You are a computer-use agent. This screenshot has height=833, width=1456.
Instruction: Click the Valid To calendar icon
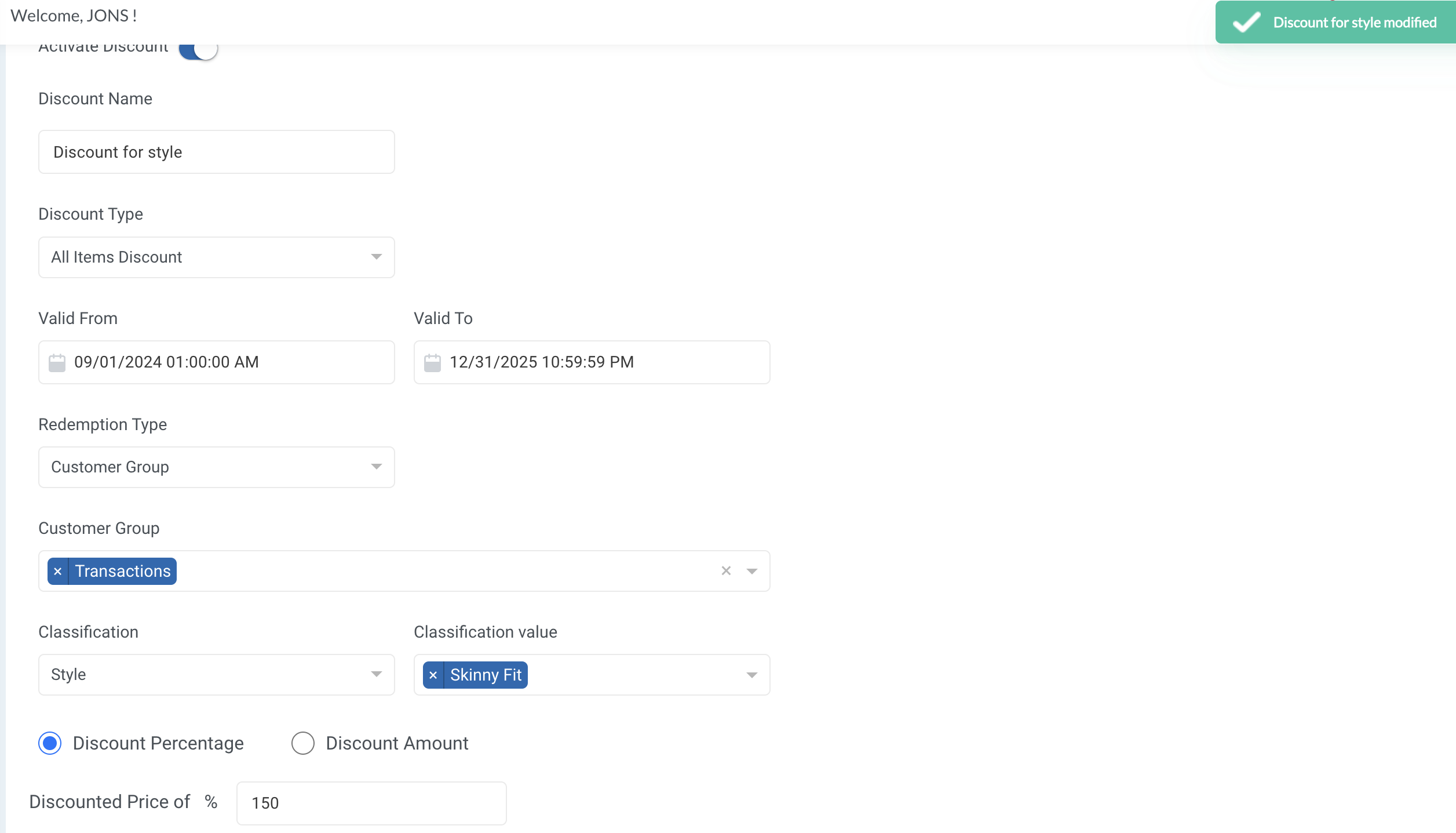pyautogui.click(x=432, y=363)
